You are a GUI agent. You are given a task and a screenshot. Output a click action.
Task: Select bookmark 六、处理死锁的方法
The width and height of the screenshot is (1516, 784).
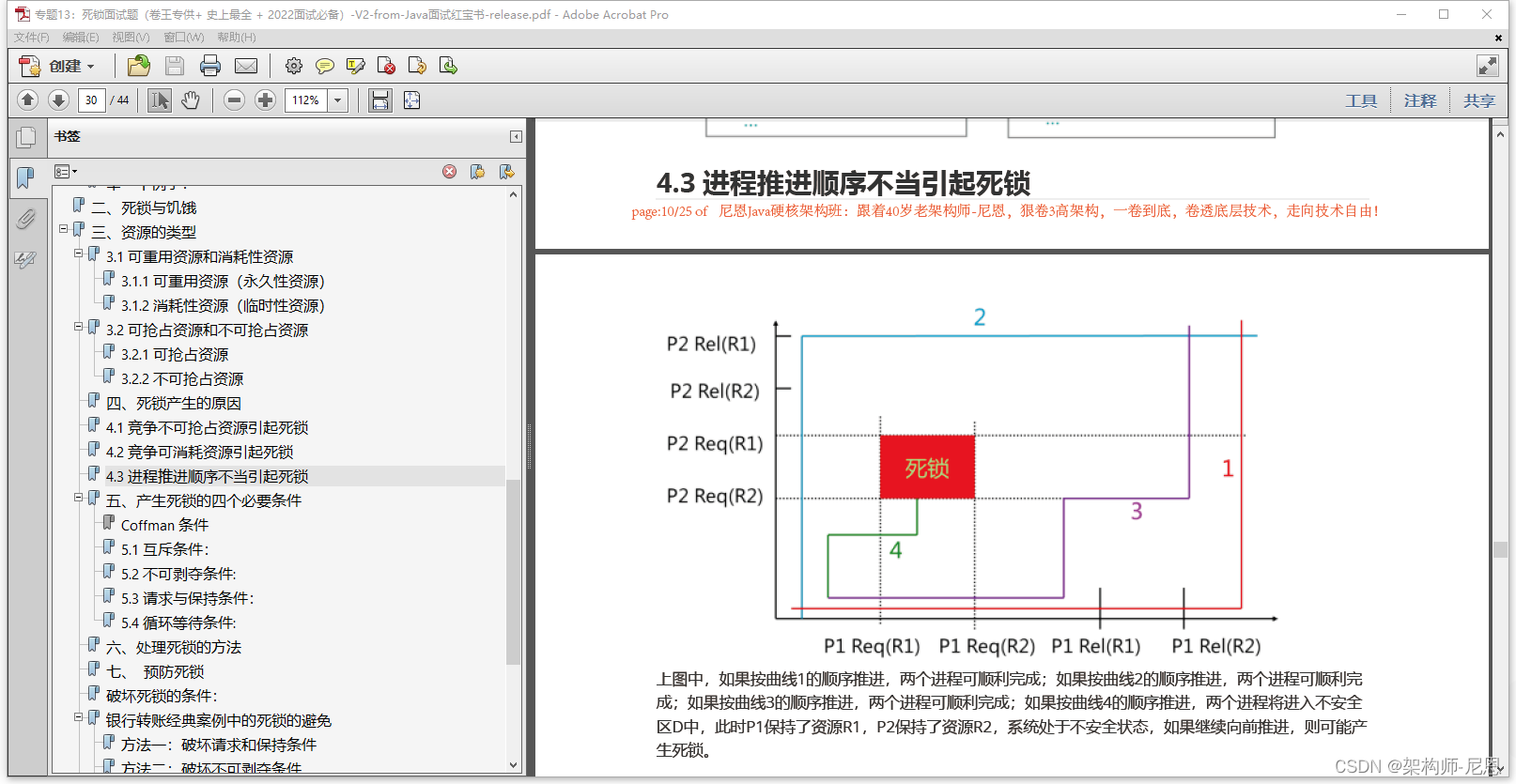pyautogui.click(x=174, y=647)
